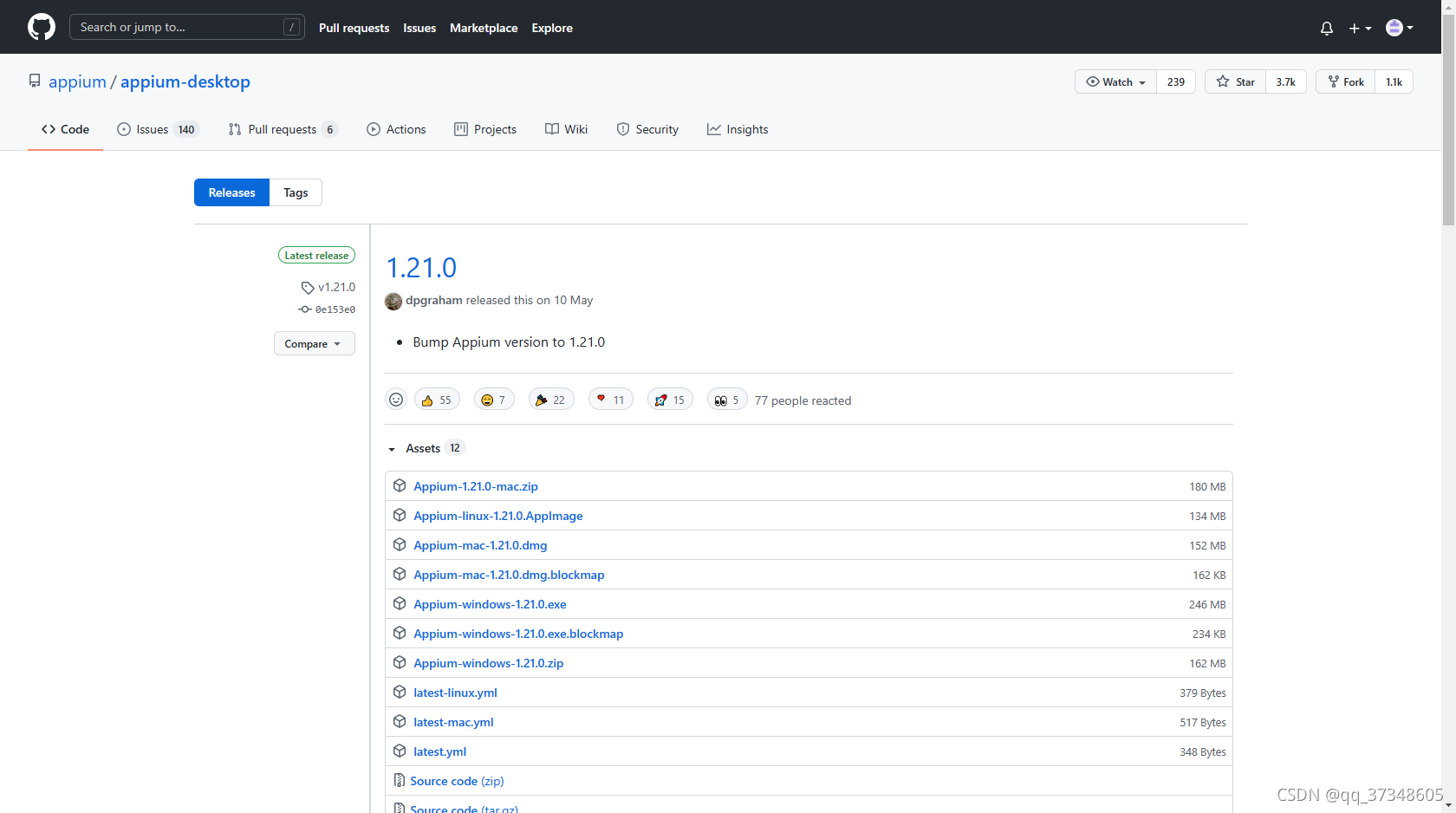Toggle the hooray reaction (22)
The image size is (1456, 813).
click(551, 400)
